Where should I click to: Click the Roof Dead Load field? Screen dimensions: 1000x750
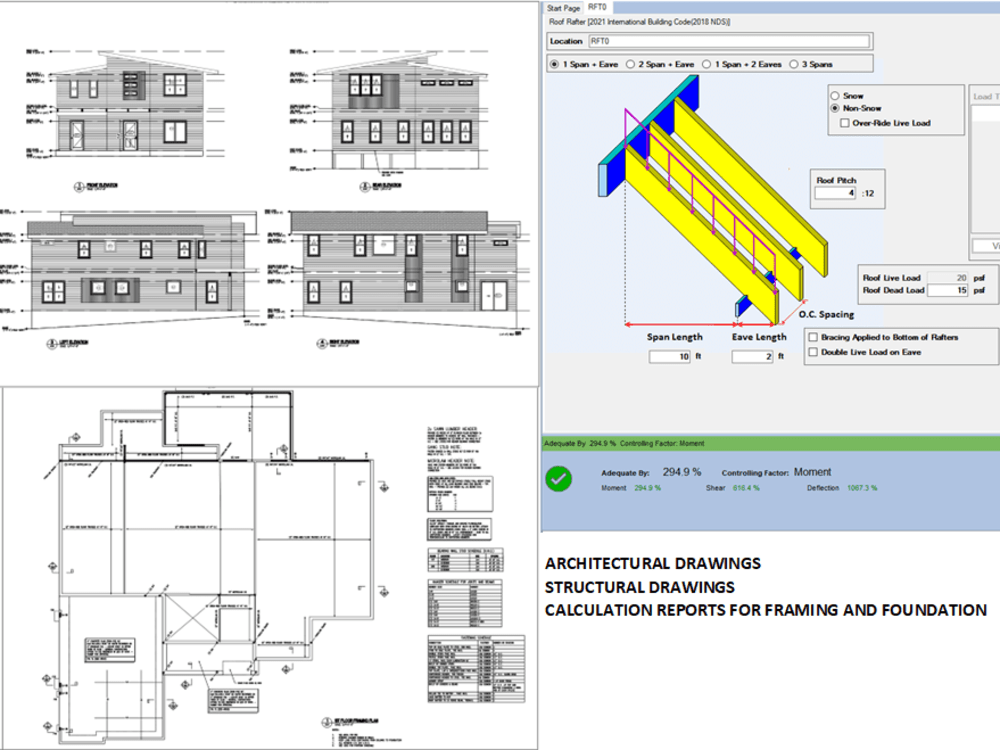[948, 288]
